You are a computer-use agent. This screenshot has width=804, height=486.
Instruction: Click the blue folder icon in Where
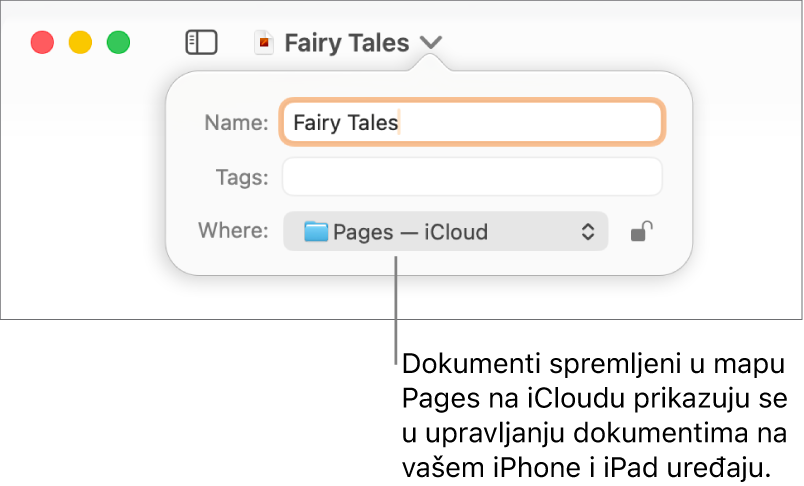pyautogui.click(x=316, y=231)
